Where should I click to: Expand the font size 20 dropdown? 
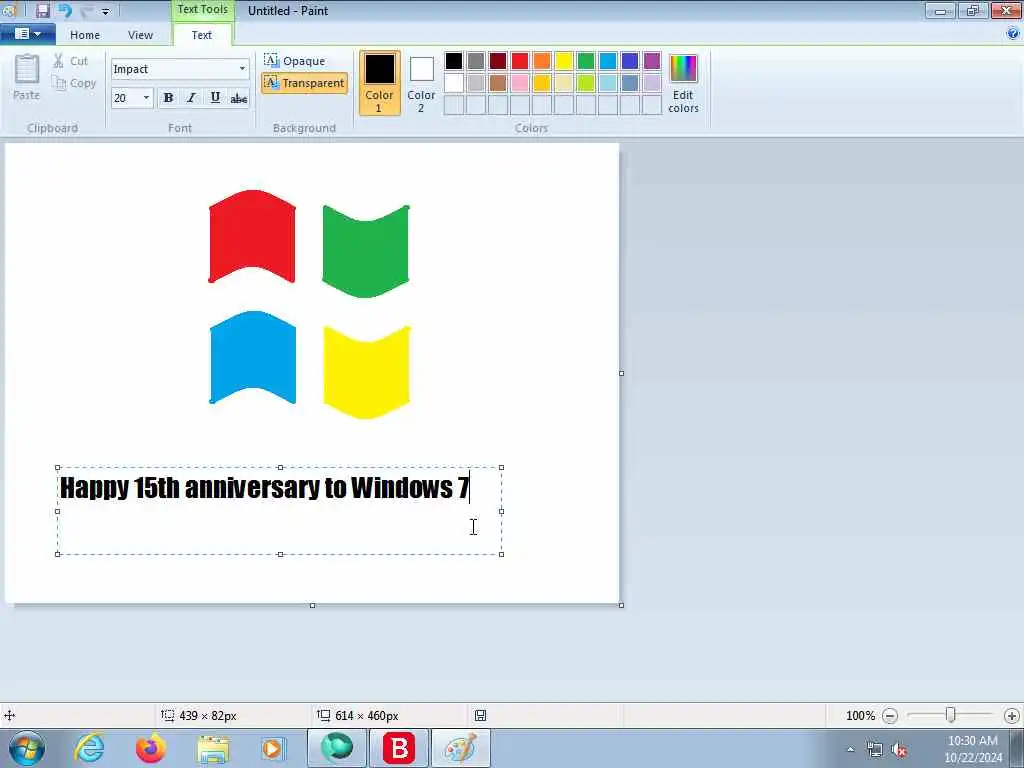(x=146, y=97)
